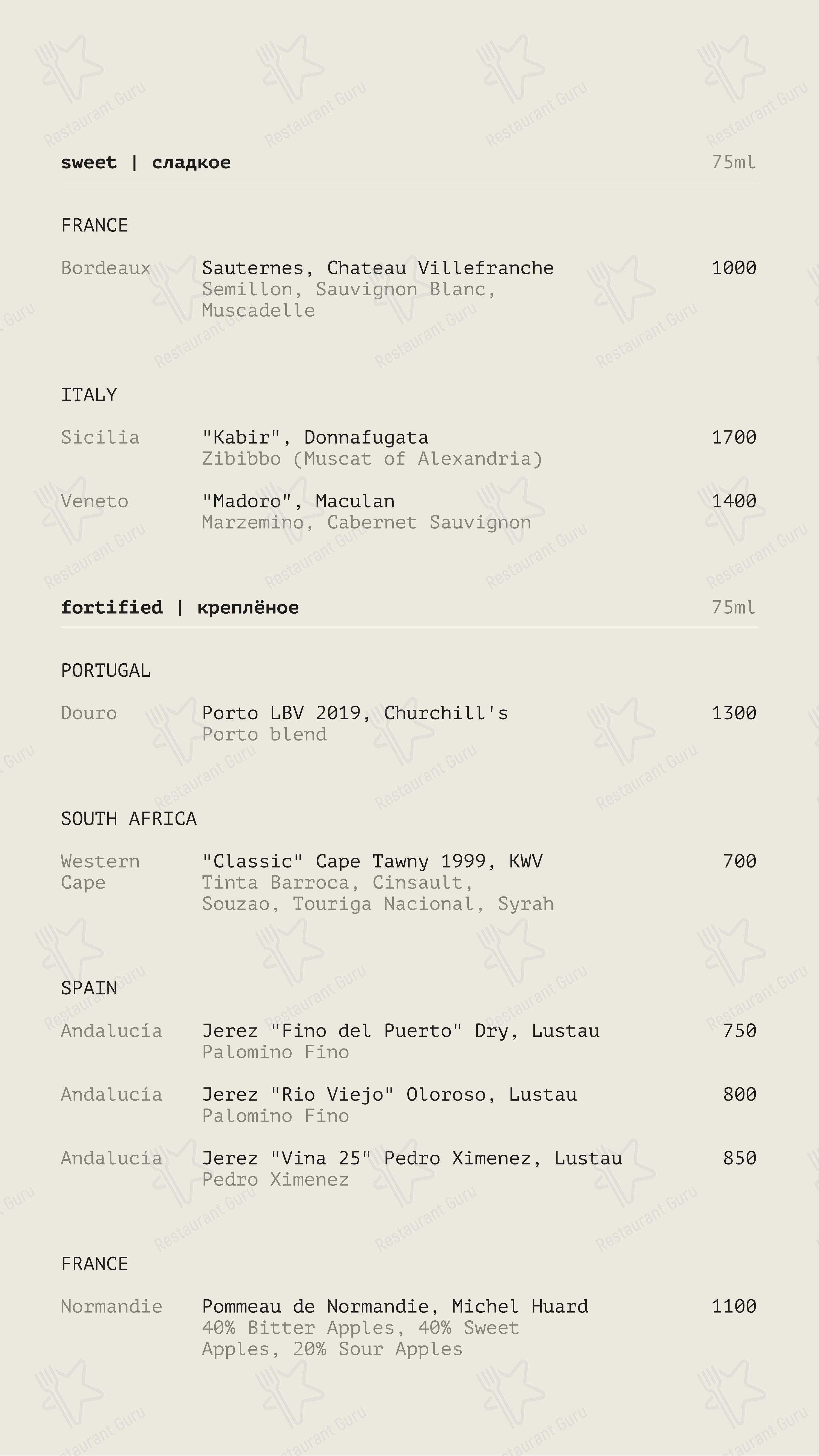
Task: Click the PORTUGAL country label
Action: click(x=106, y=670)
